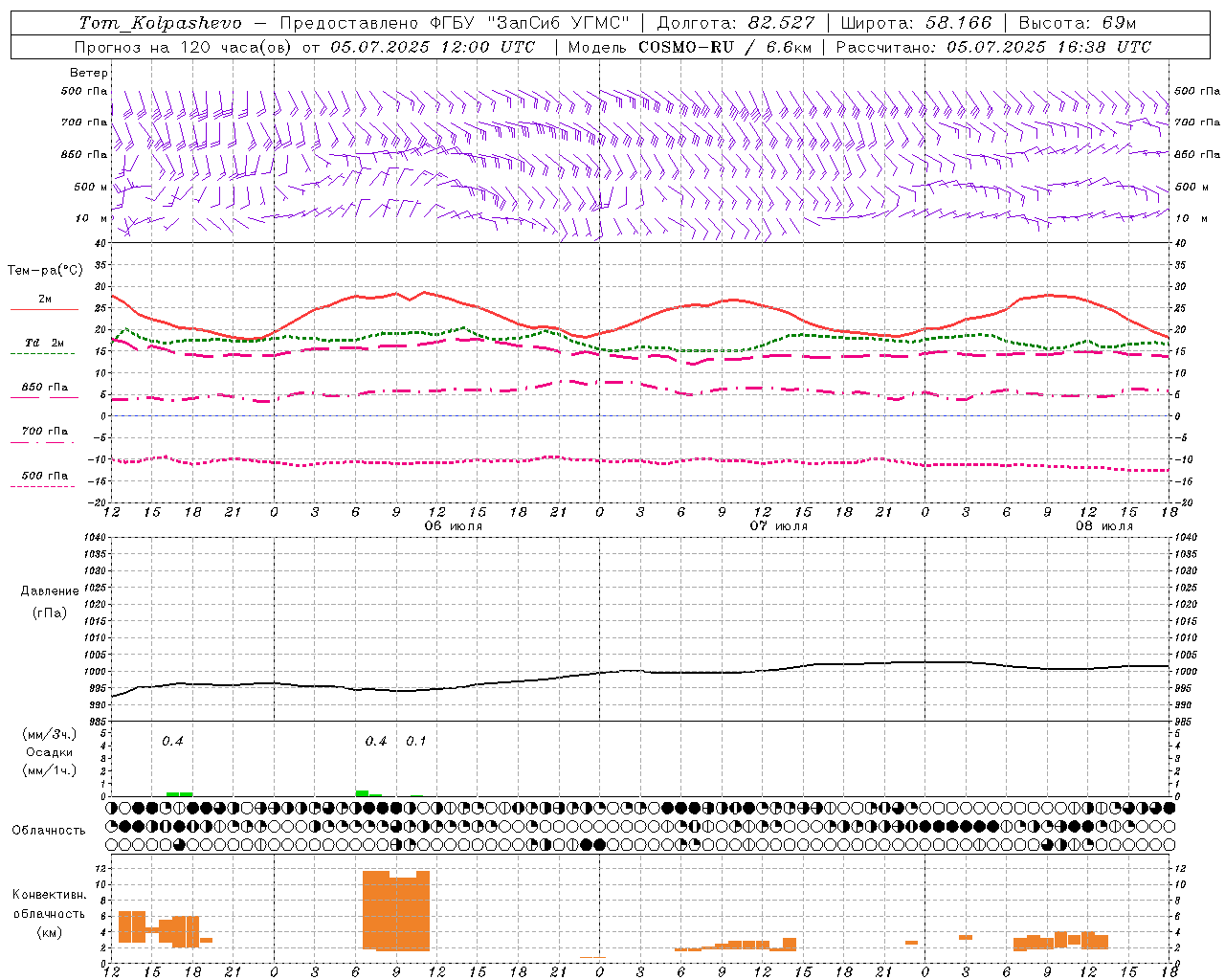Image resolution: width=1225 pixels, height=980 pixels.
Task: Click the 2м temperature legend label
Action: 45,300
